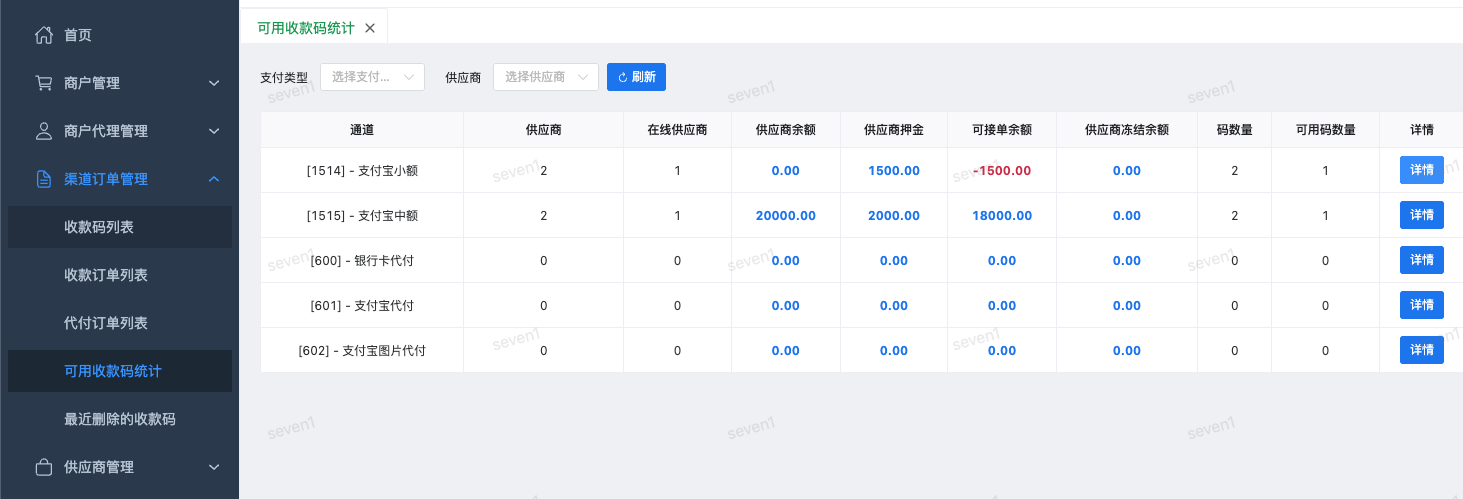
Task: Collapse the 渠道订单管理 menu chevron
Action: tap(214, 179)
